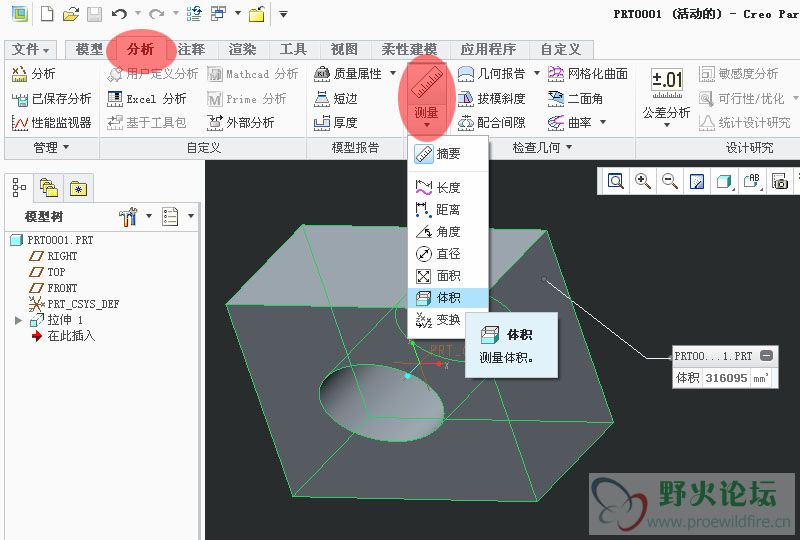Click Excel 分析
Screen dimensions: 800x540
146,99
